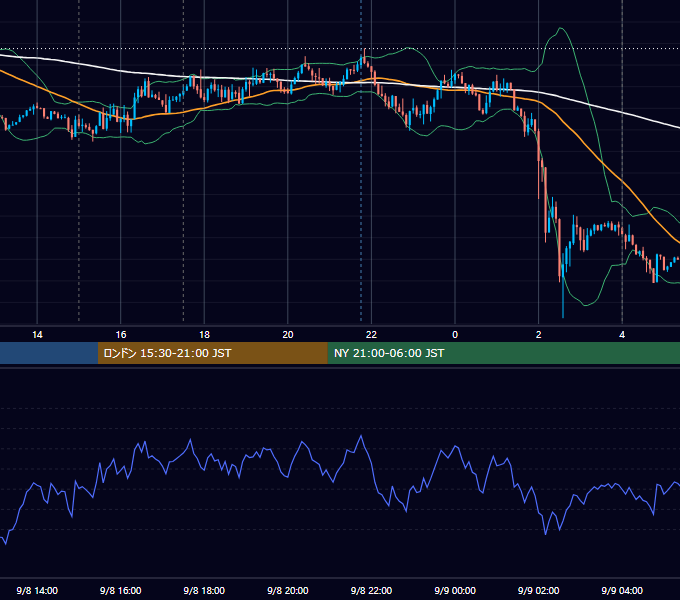The image size is (680, 600).
Task: Select the ロンドン 15:30-21:00 JST session band
Action: tap(212, 353)
